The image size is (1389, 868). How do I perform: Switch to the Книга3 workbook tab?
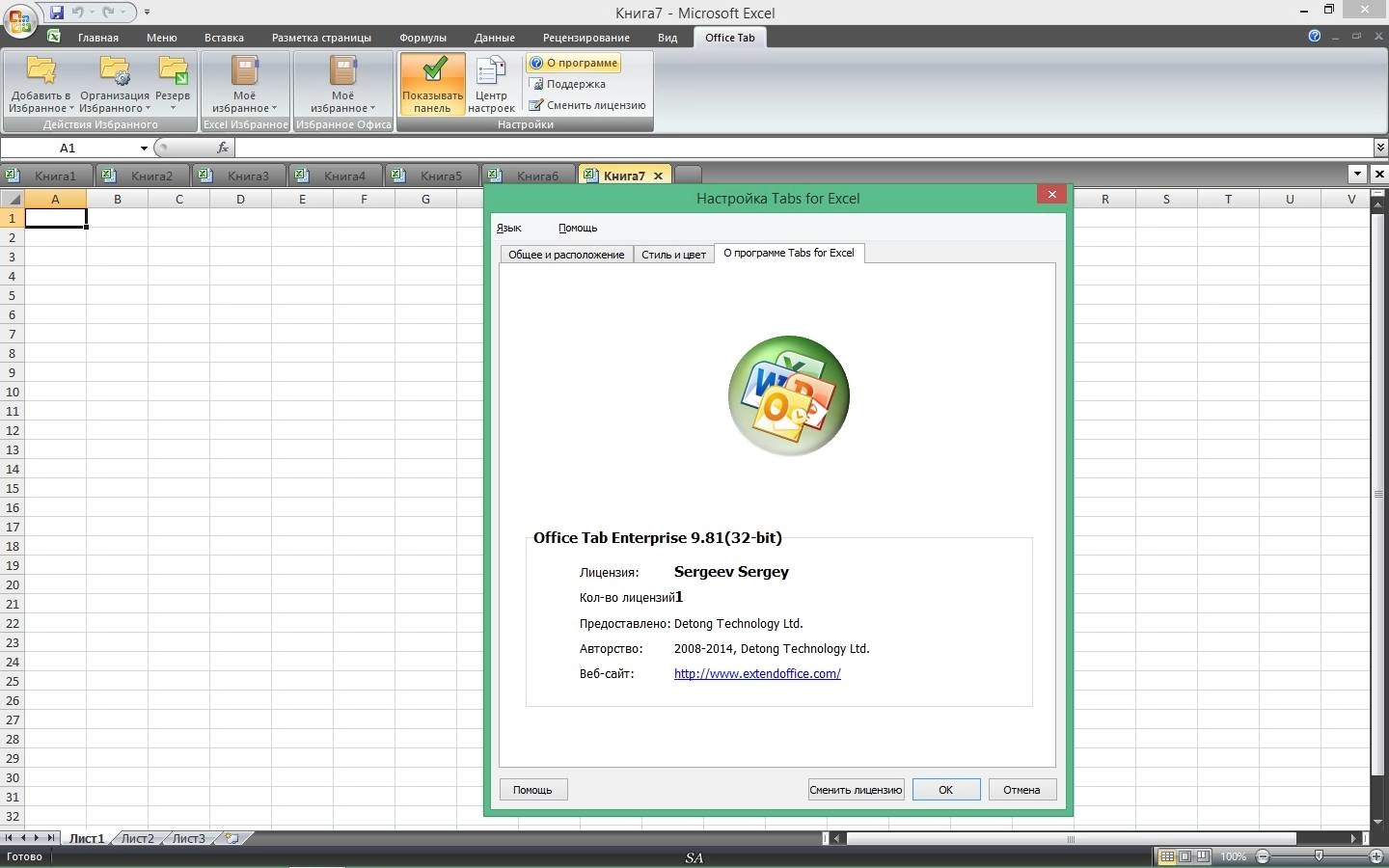(238, 176)
